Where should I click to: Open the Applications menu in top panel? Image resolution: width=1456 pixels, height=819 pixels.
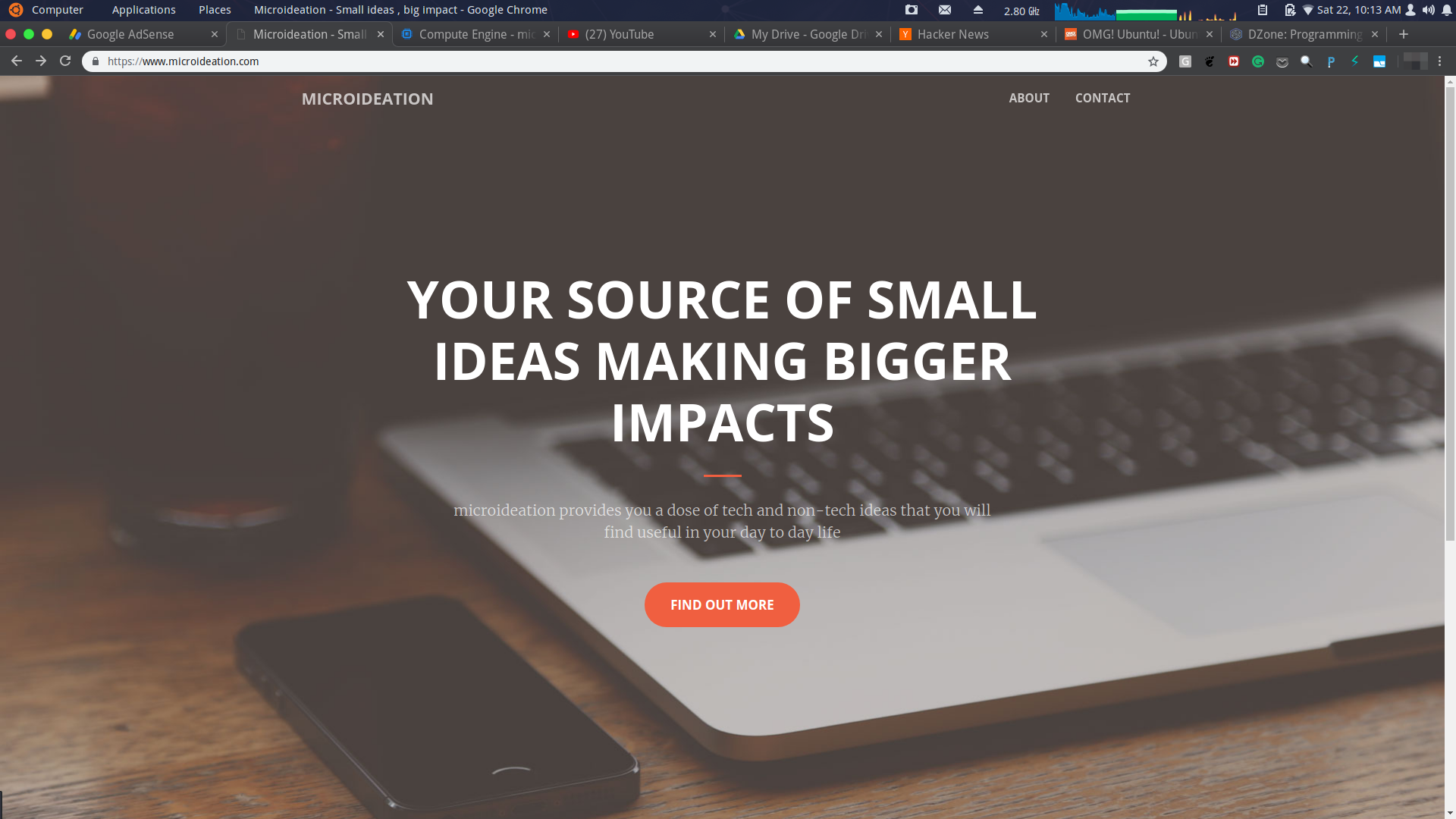click(143, 10)
